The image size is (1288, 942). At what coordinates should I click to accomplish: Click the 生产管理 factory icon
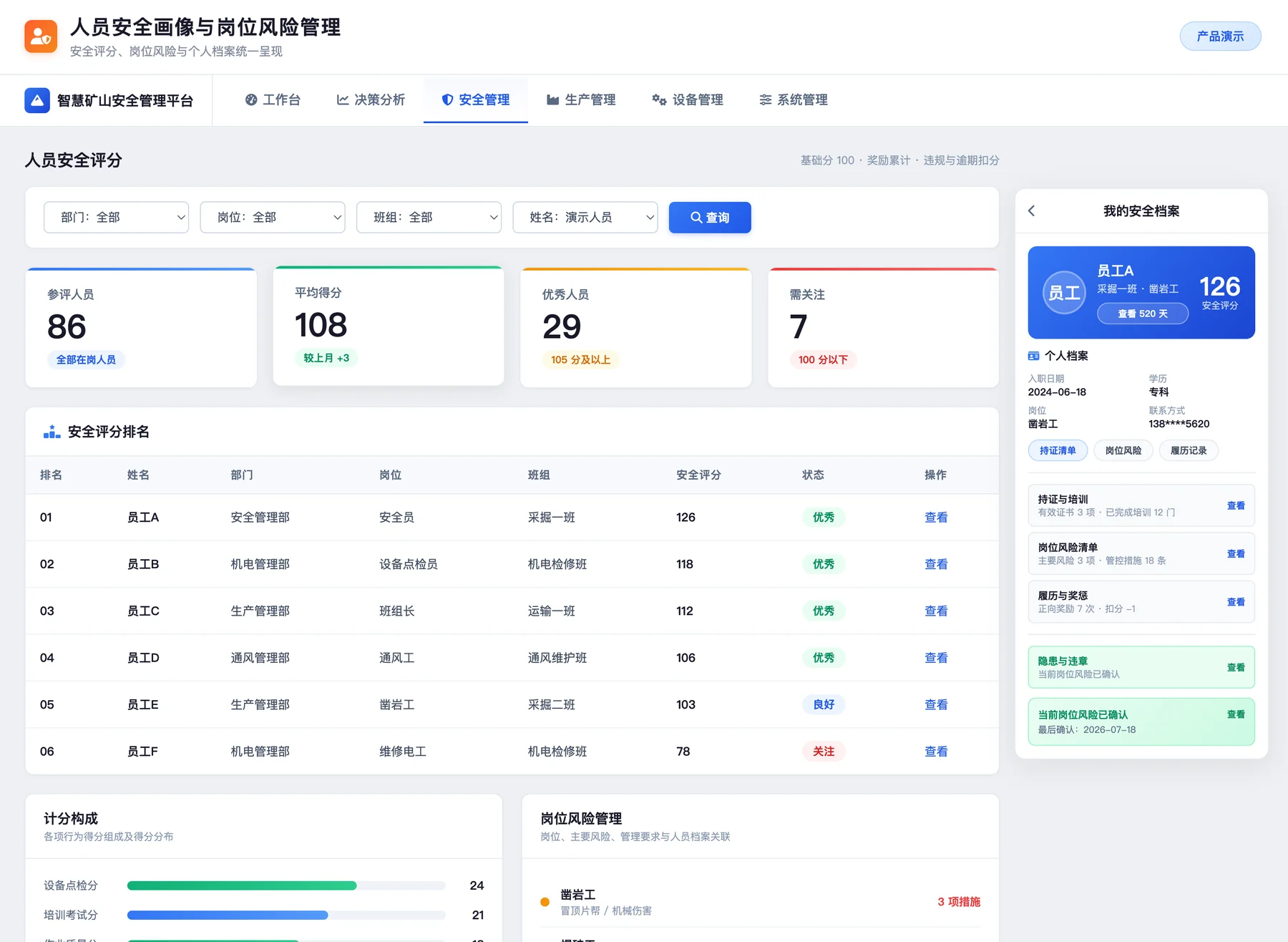click(552, 100)
